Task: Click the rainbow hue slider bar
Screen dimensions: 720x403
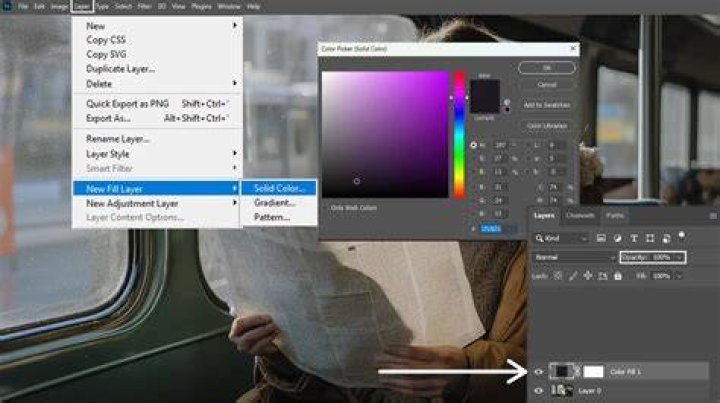Action: click(x=459, y=134)
